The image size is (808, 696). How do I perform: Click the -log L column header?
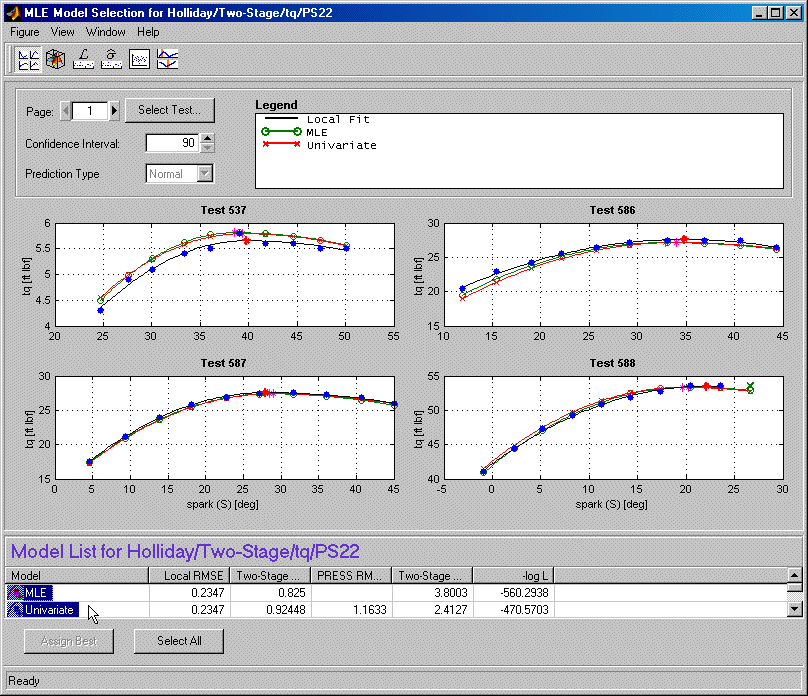(x=513, y=576)
